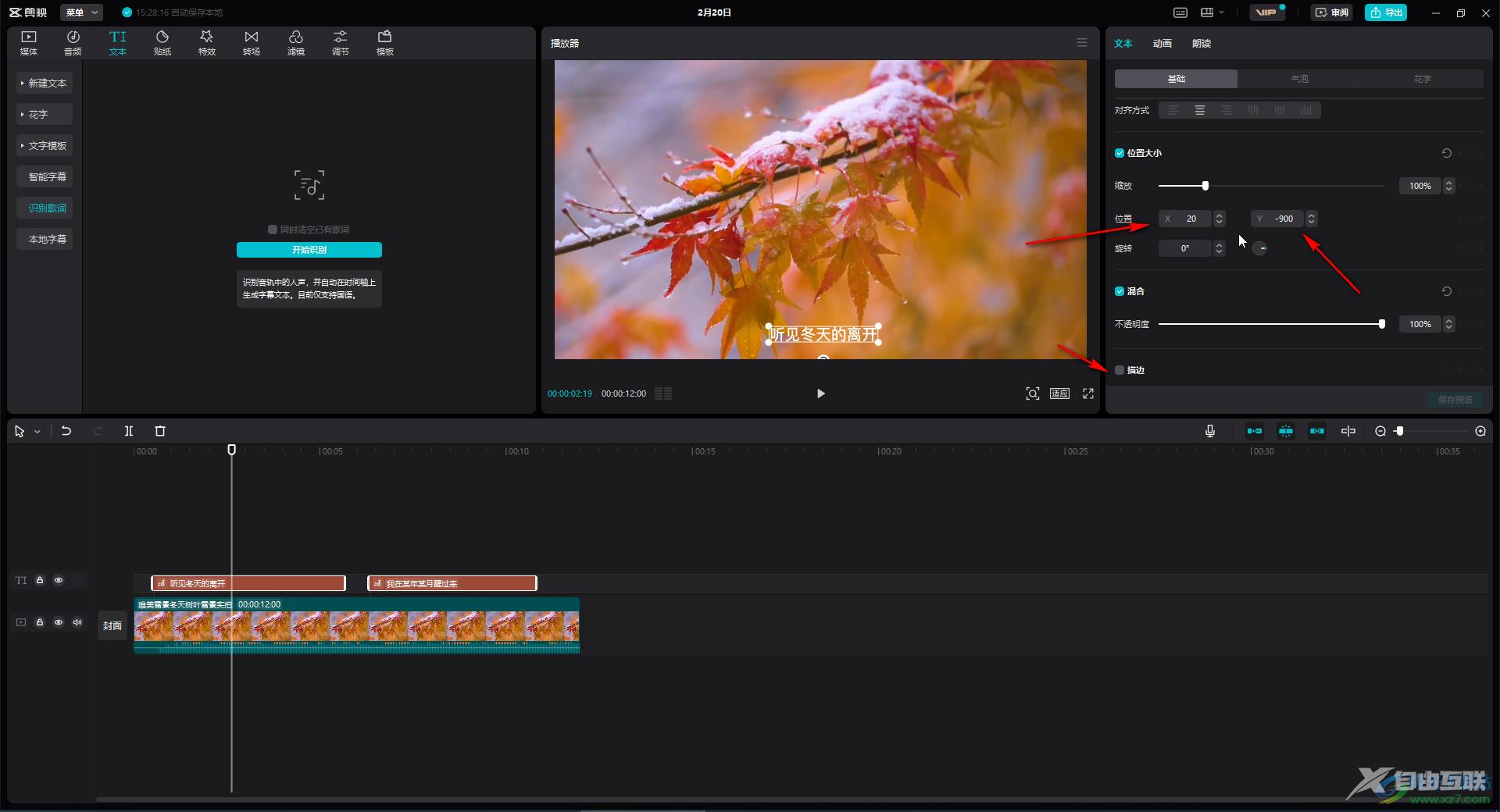The image size is (1500, 812).
Task: Click the 不透明度 opacity slider handle
Action: click(1382, 324)
